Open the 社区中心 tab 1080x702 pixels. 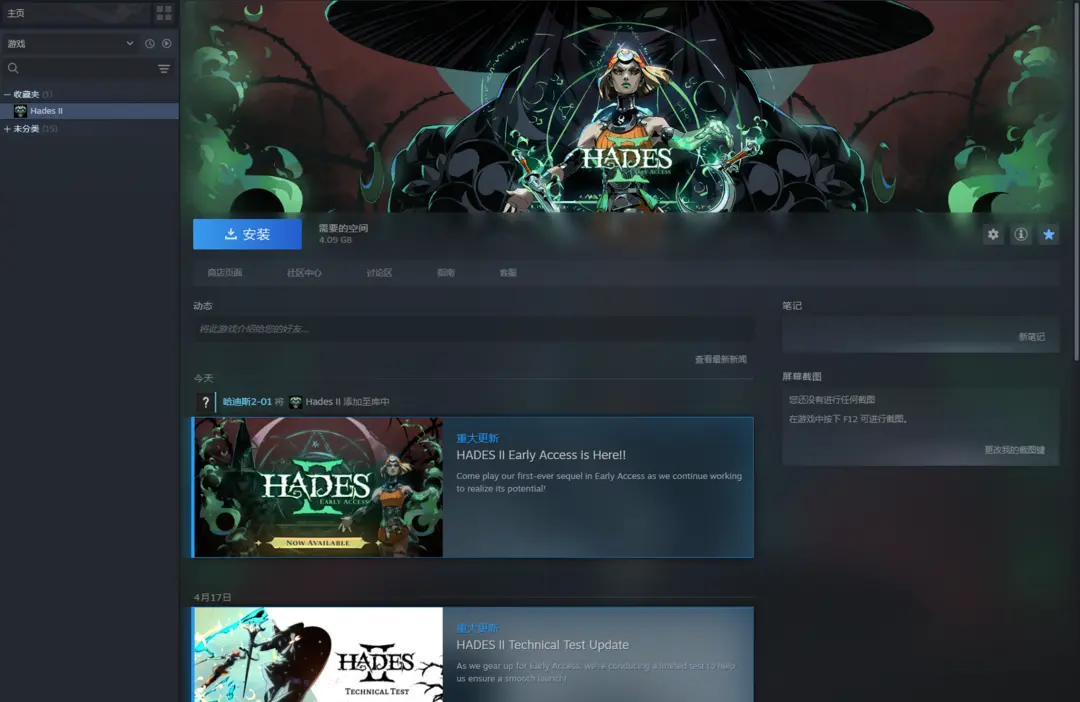point(304,273)
